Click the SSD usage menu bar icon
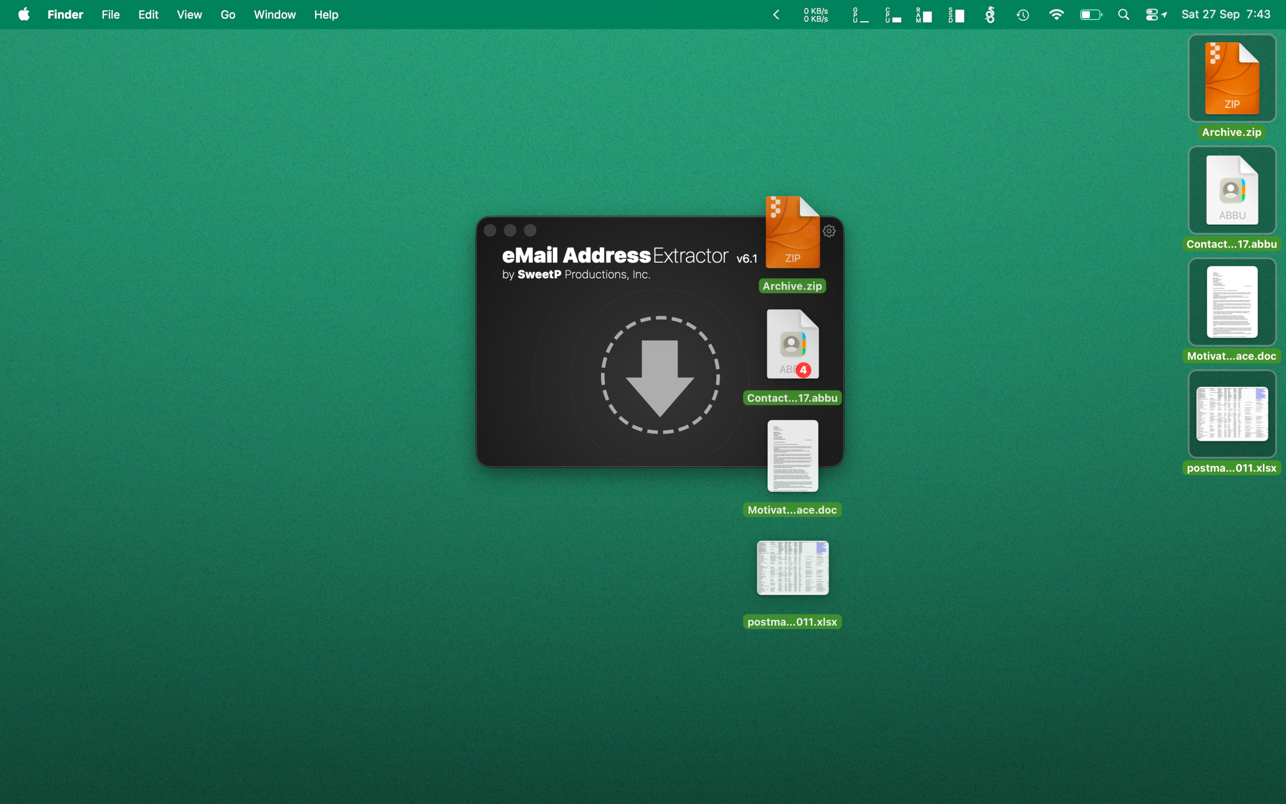This screenshot has width=1286, height=804. click(956, 15)
